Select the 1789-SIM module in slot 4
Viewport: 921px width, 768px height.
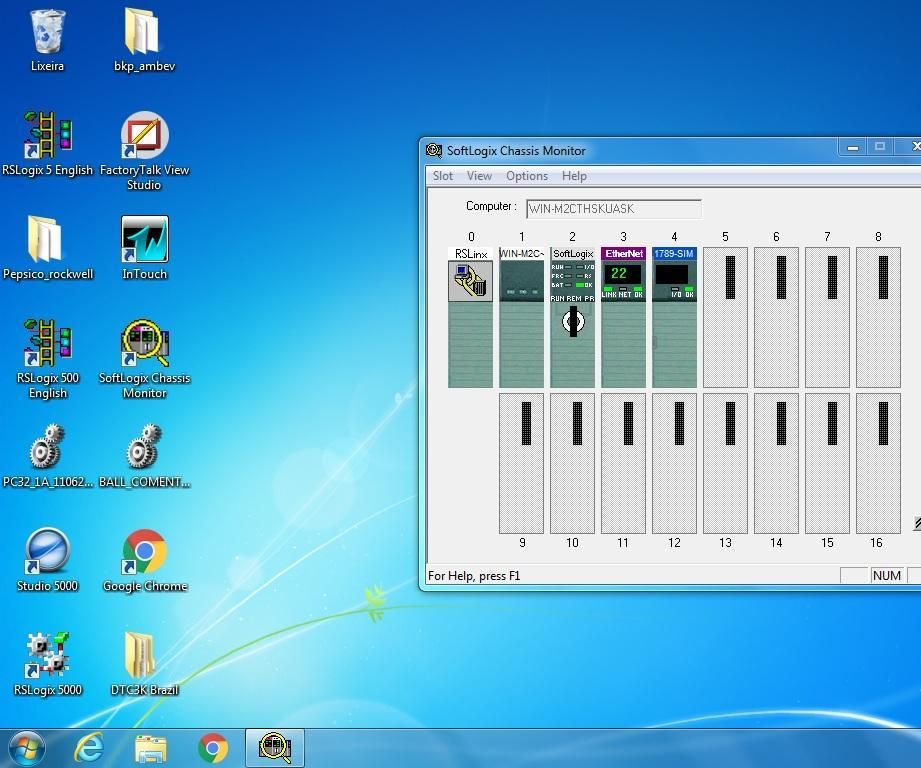(x=674, y=317)
